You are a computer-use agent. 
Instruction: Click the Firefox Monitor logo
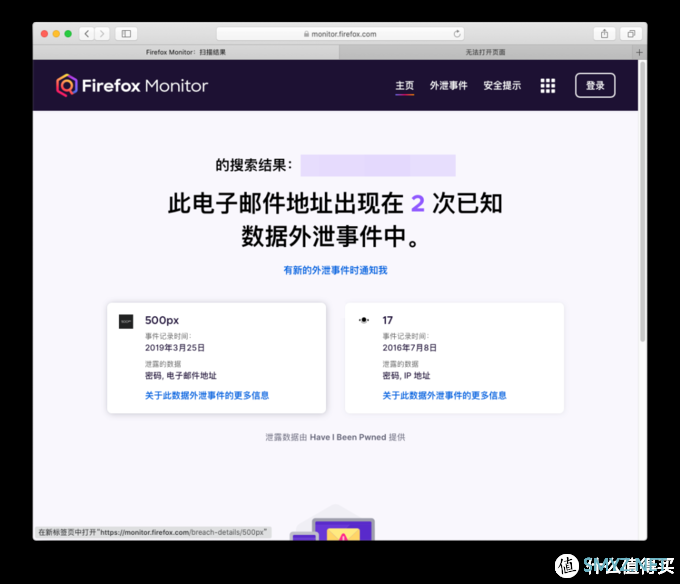[x=132, y=85]
